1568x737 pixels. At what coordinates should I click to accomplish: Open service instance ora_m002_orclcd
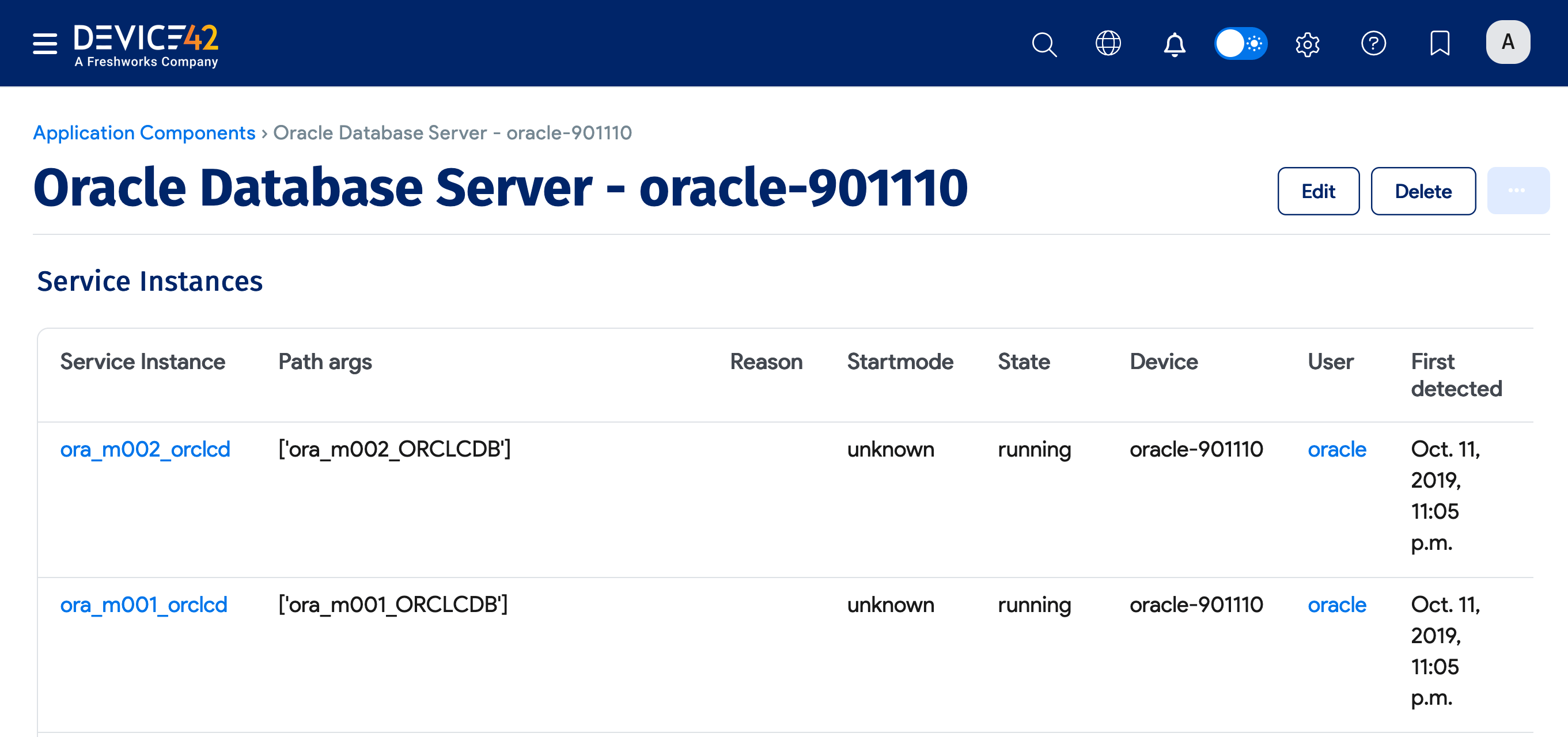coord(145,449)
